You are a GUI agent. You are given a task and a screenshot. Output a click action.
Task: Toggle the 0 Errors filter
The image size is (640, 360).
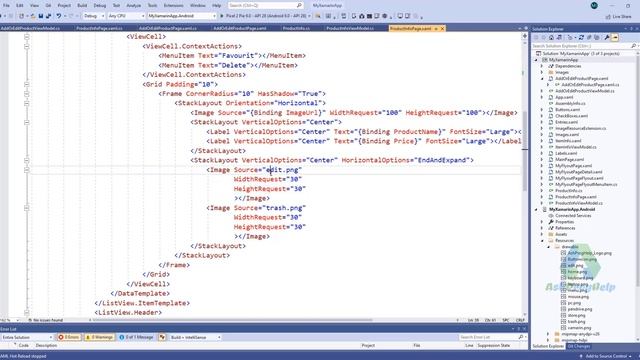point(69,337)
